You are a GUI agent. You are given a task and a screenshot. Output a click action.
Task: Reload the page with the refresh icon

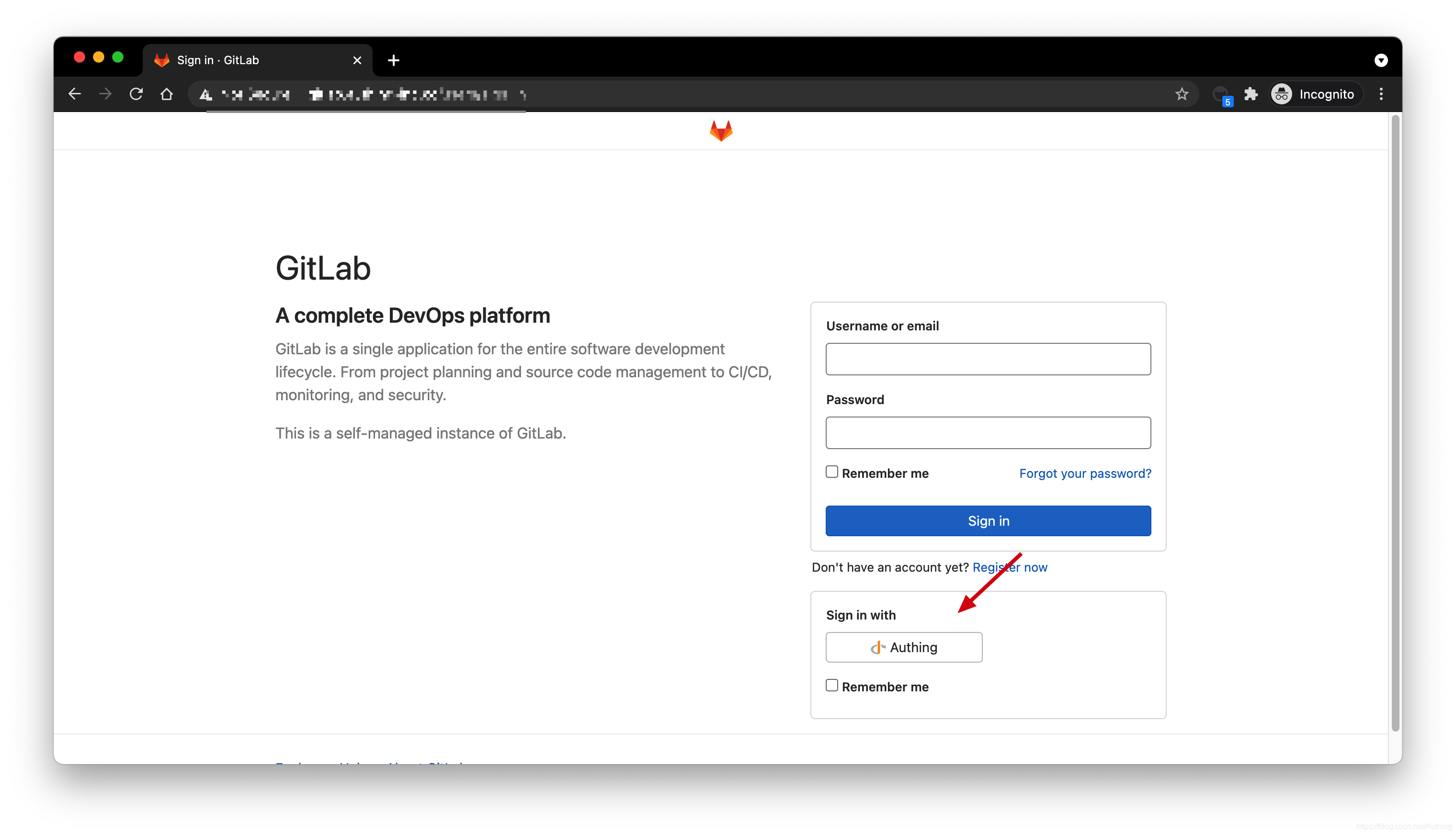136,94
